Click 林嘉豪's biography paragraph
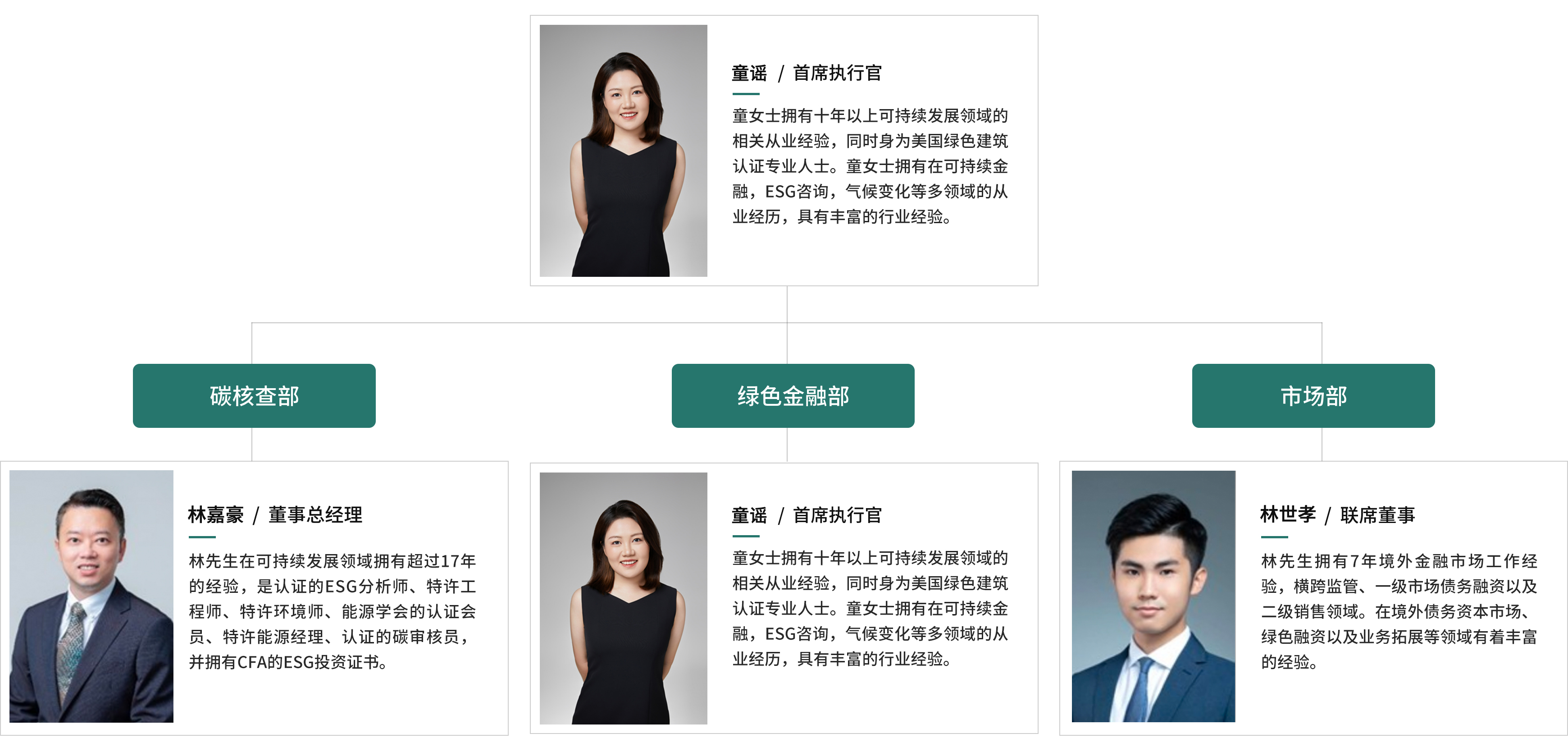Image resolution: width=1568 pixels, height=752 pixels. [333, 611]
